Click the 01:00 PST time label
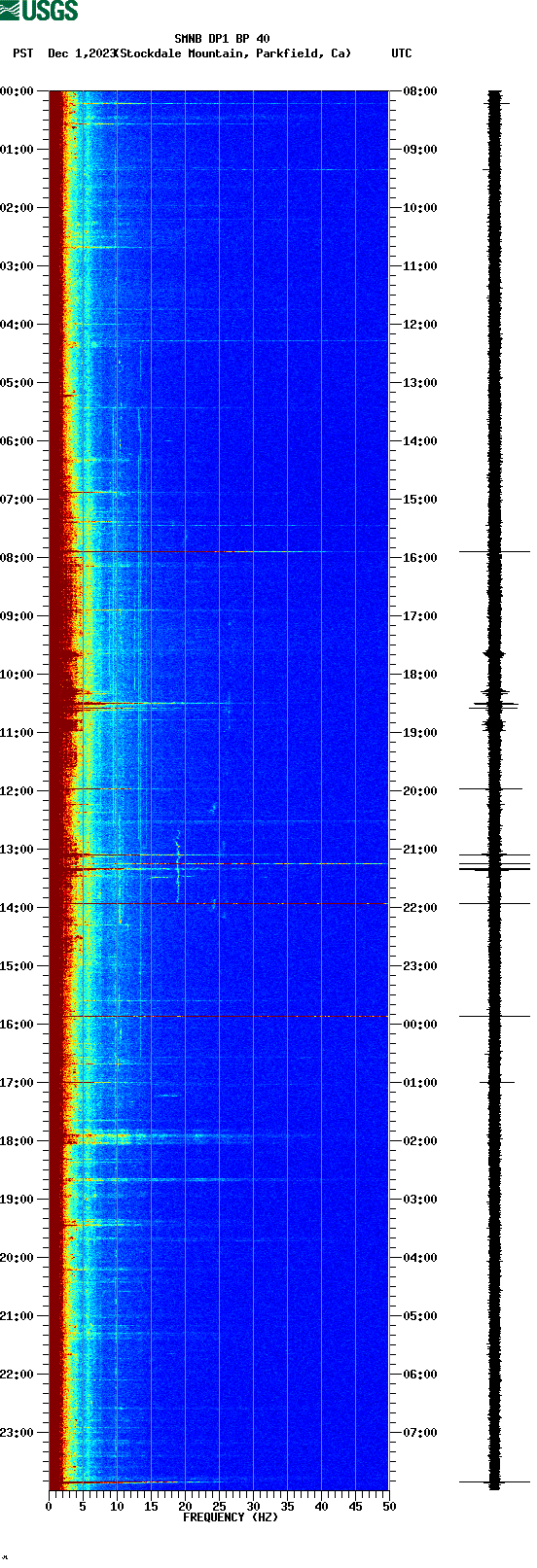The width and height of the screenshot is (537, 1568). click(x=17, y=150)
